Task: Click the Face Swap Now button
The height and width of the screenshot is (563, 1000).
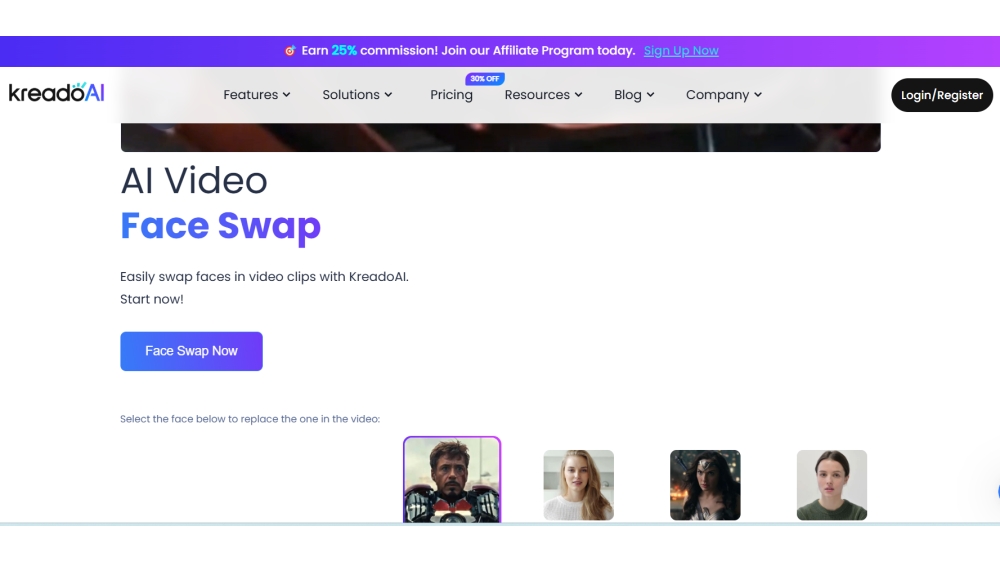Action: 191,351
